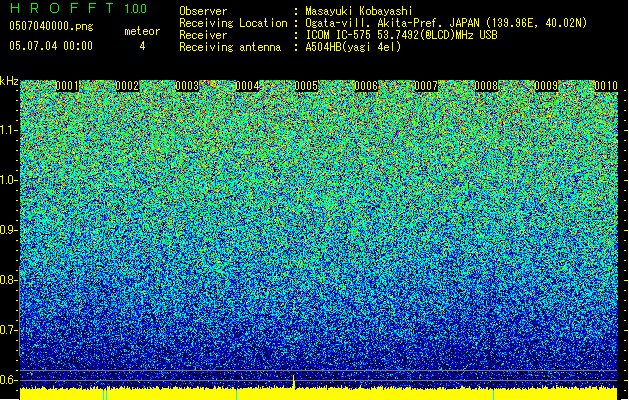Viewport: 629px width, 400px height.
Task: Select time marker 0008
Action: (486, 86)
